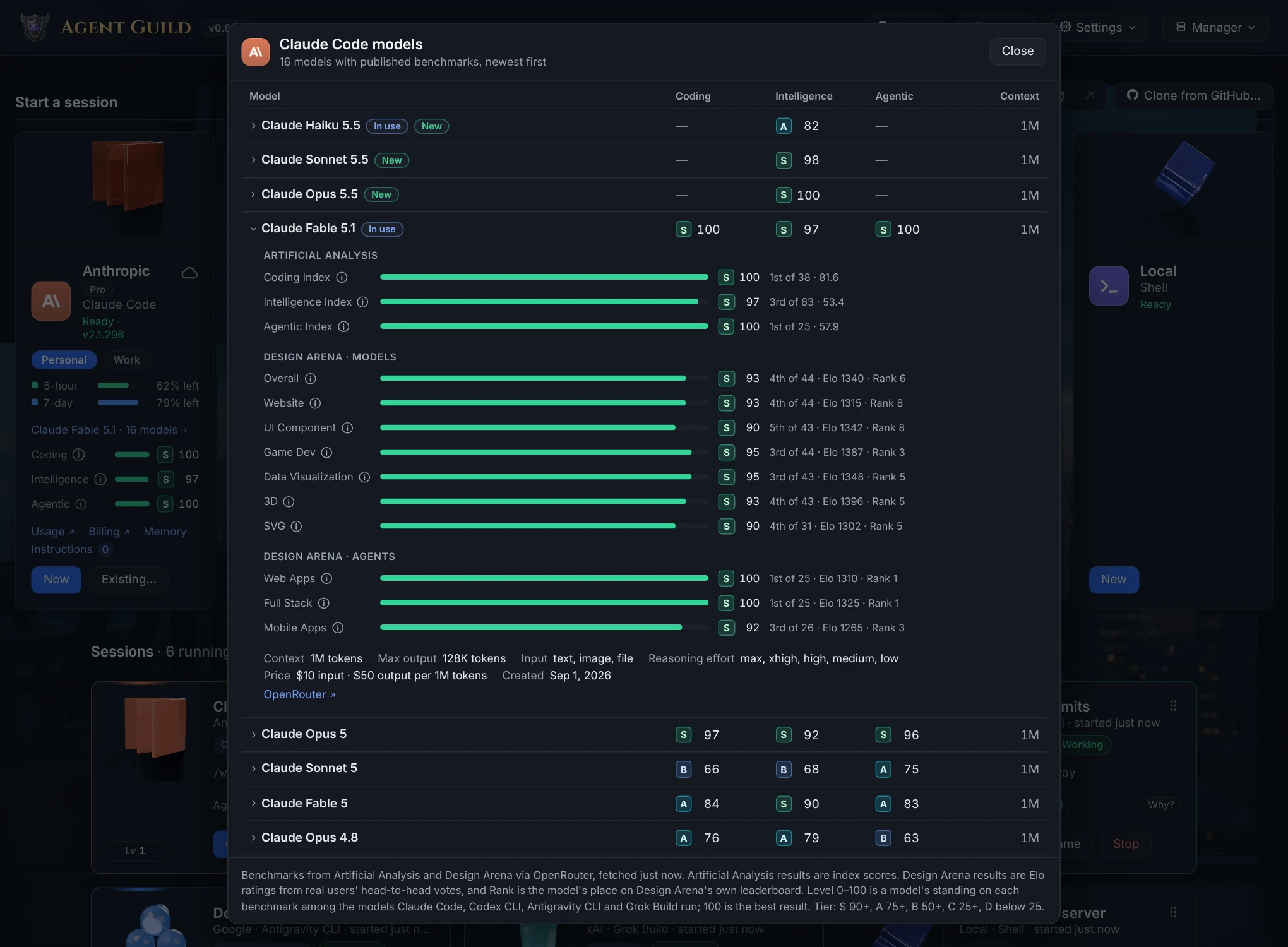The width and height of the screenshot is (1288, 947).
Task: Expand the Claude Fable 5 row
Action: point(643,803)
